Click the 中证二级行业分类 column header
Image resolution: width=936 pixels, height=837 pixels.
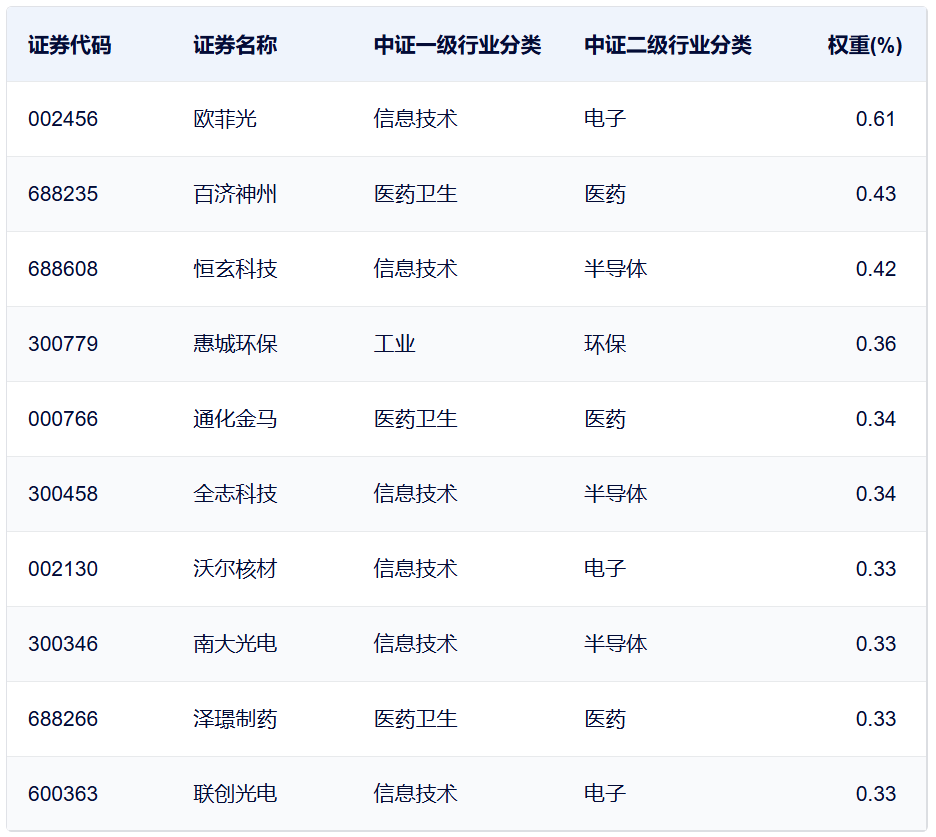coord(667,45)
